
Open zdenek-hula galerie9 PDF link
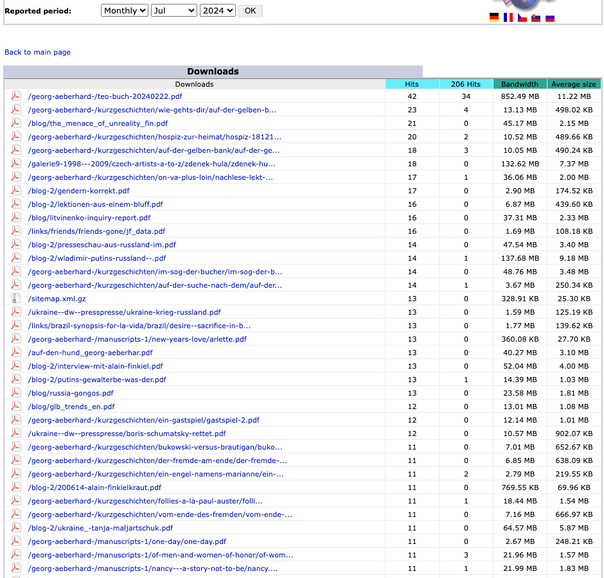tap(151, 164)
